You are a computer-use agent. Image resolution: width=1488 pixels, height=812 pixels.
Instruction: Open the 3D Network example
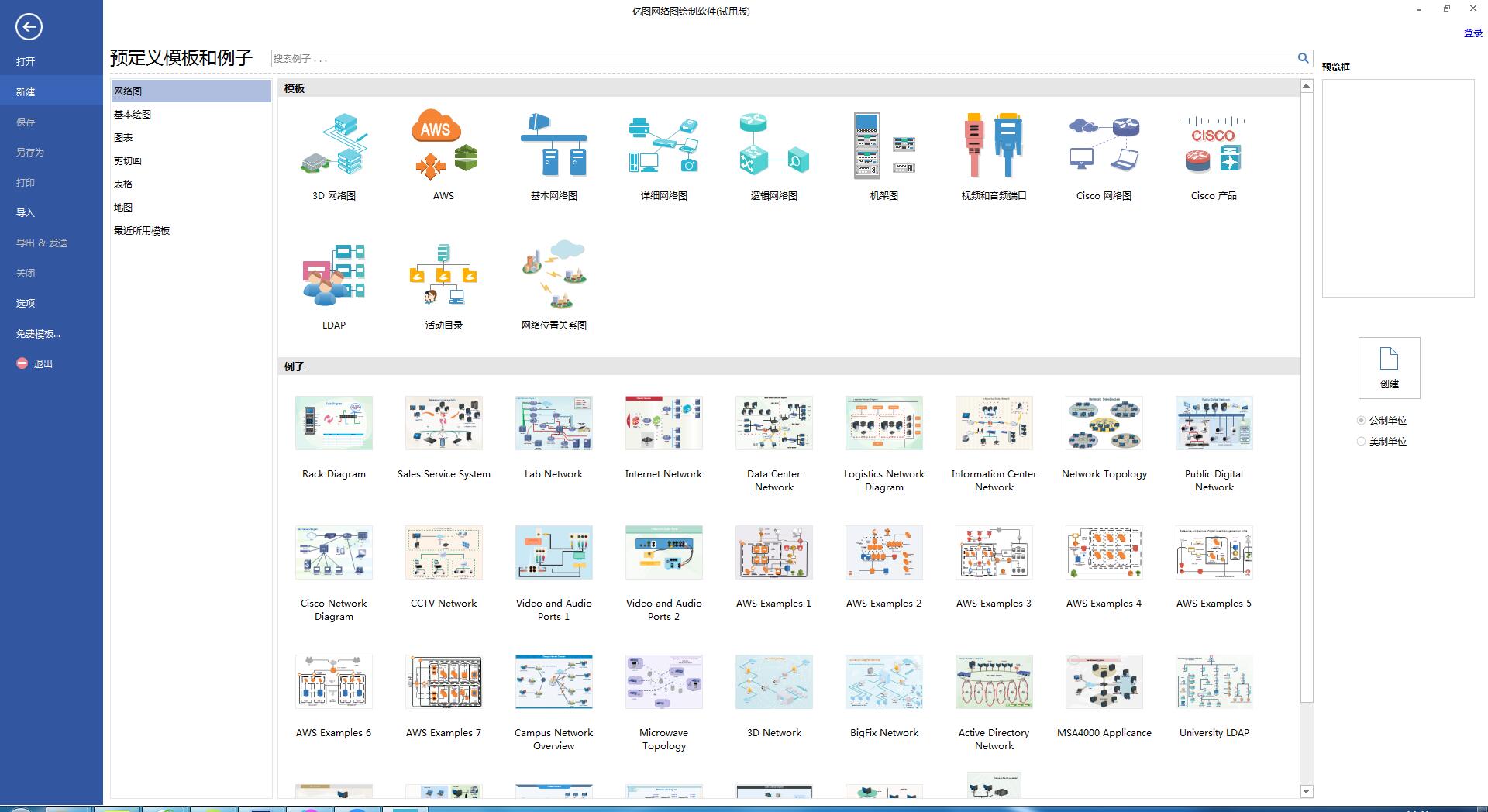coord(774,682)
